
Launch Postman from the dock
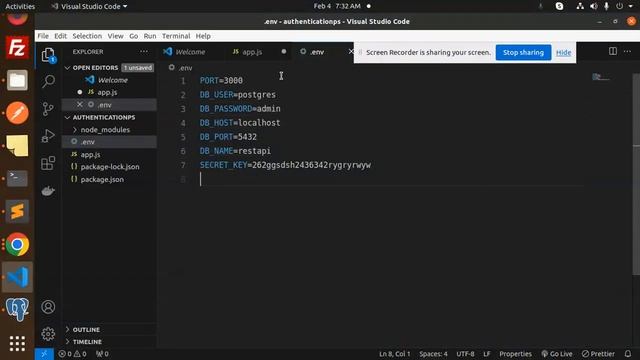click(17, 113)
